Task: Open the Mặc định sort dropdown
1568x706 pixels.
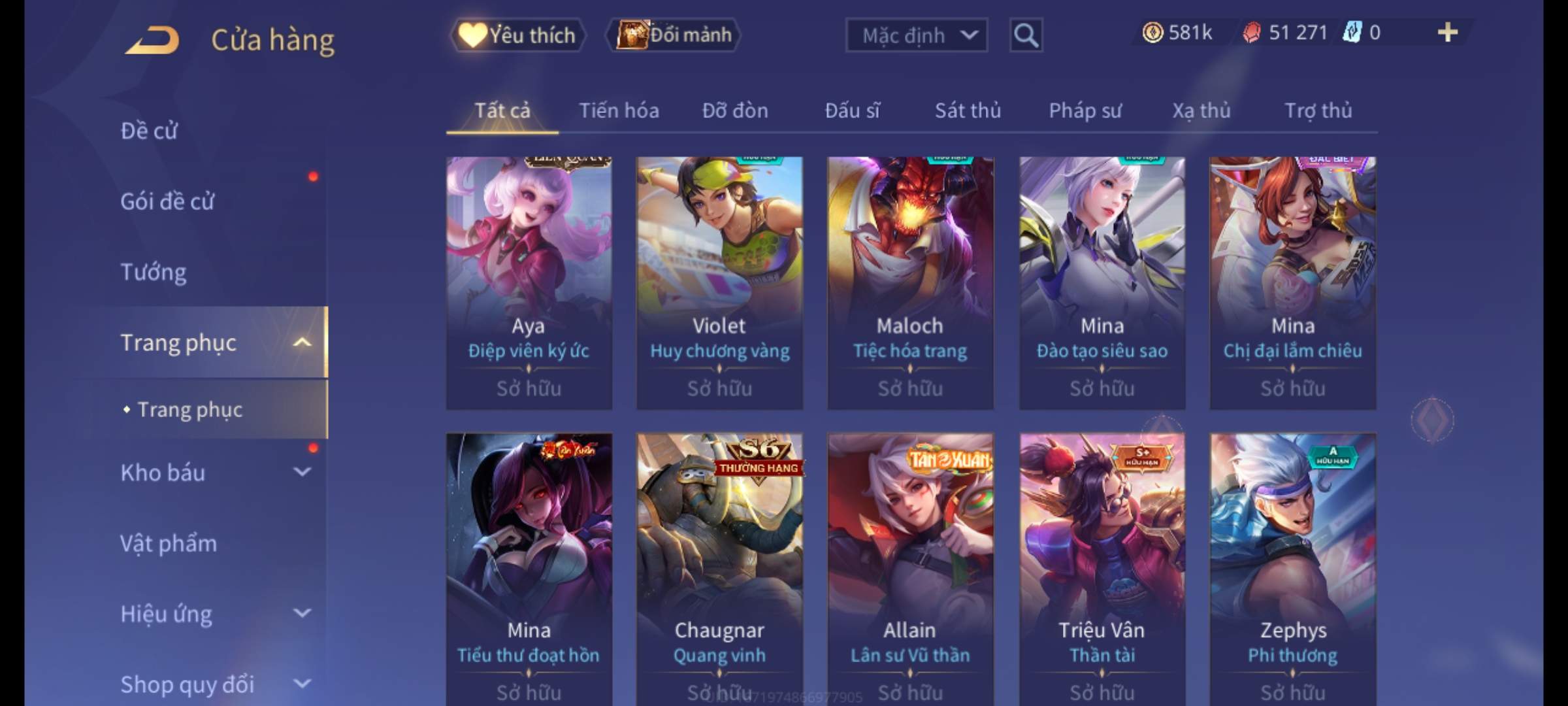Action: [x=917, y=35]
